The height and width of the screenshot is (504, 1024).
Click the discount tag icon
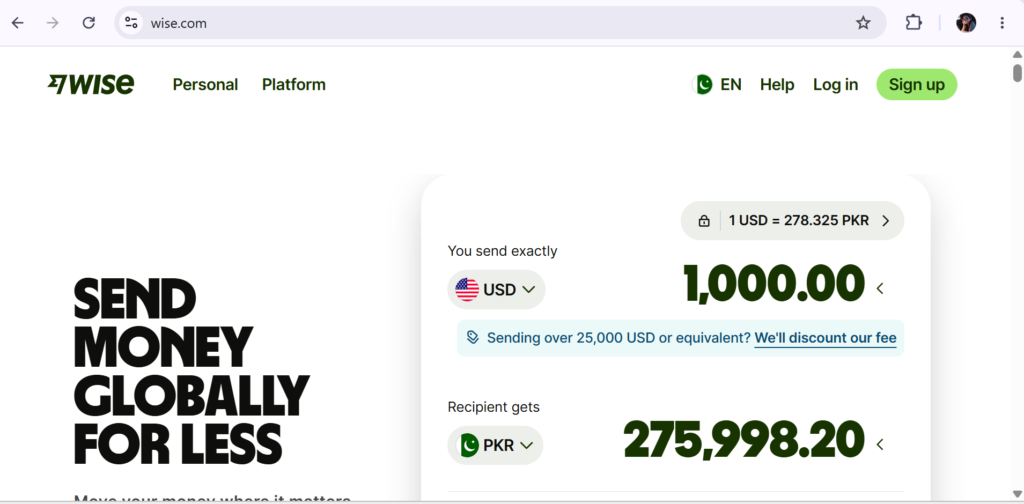click(472, 338)
